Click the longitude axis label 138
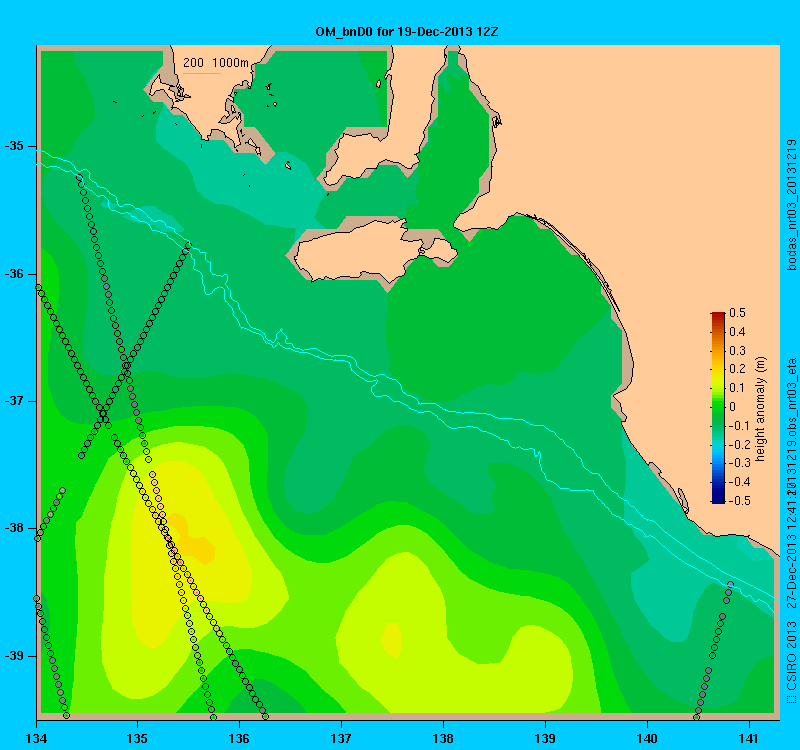800x750 pixels. (443, 738)
